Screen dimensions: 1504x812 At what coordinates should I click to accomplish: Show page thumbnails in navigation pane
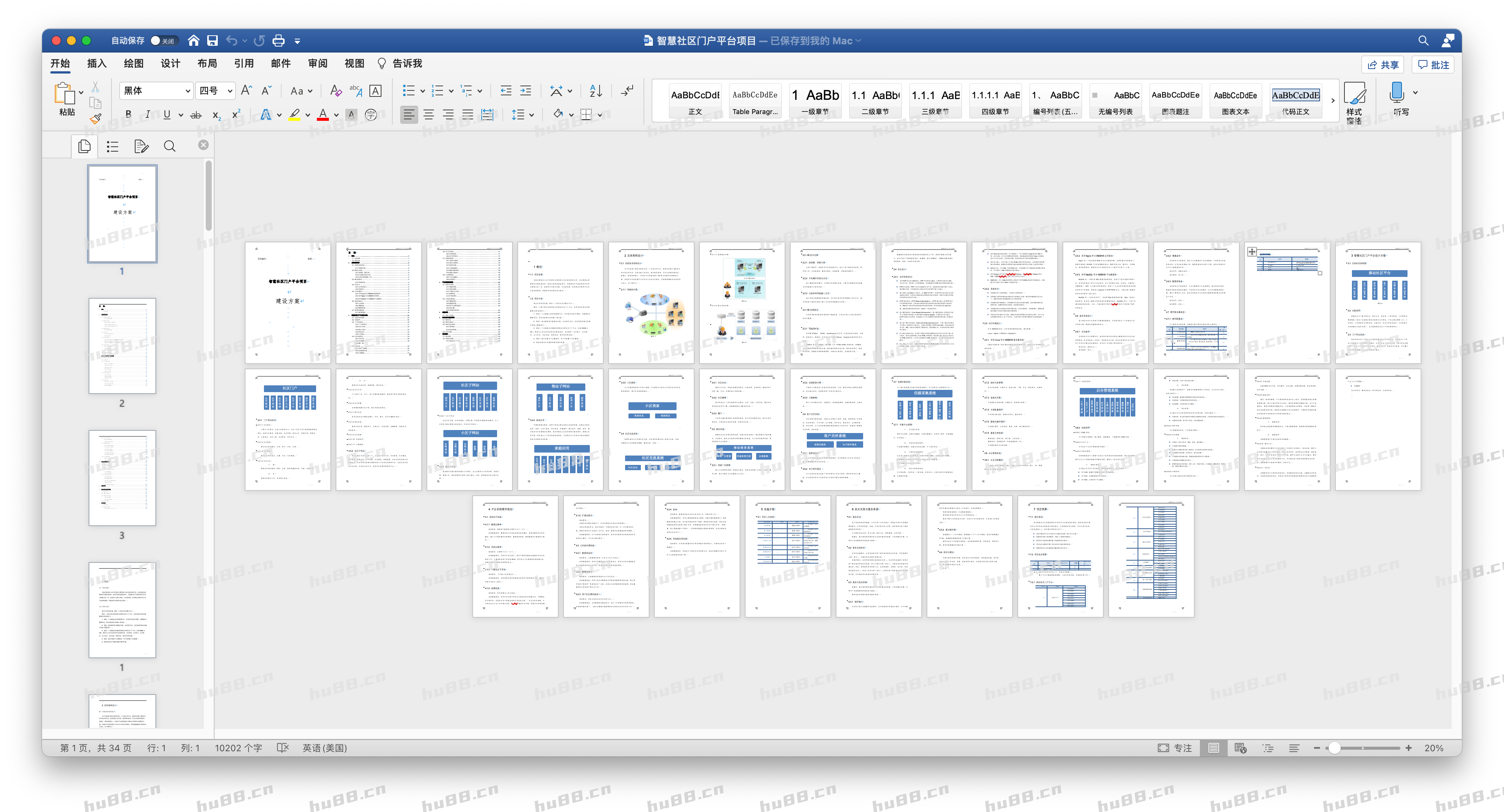pos(84,146)
